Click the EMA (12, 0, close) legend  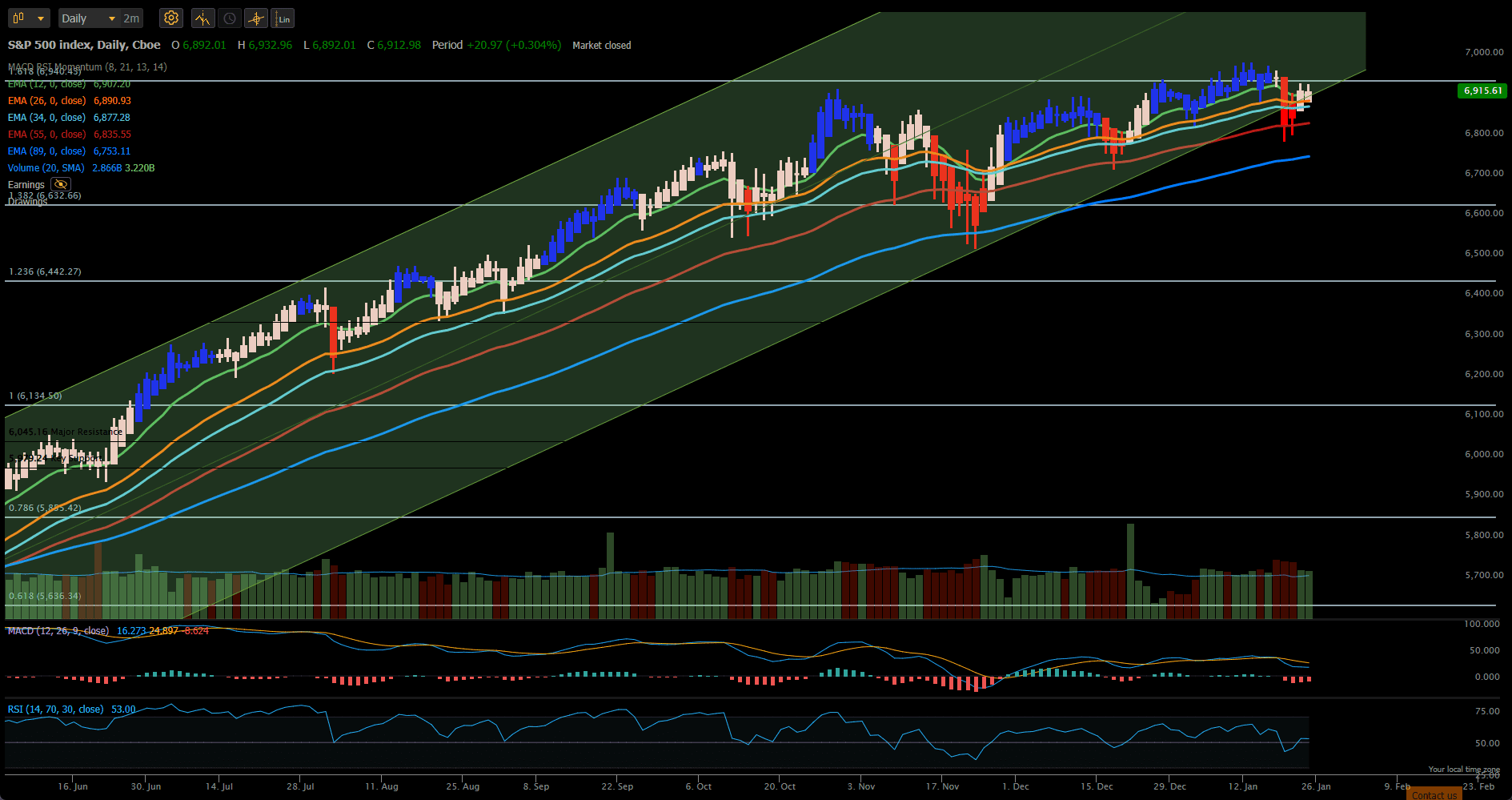pos(46,84)
